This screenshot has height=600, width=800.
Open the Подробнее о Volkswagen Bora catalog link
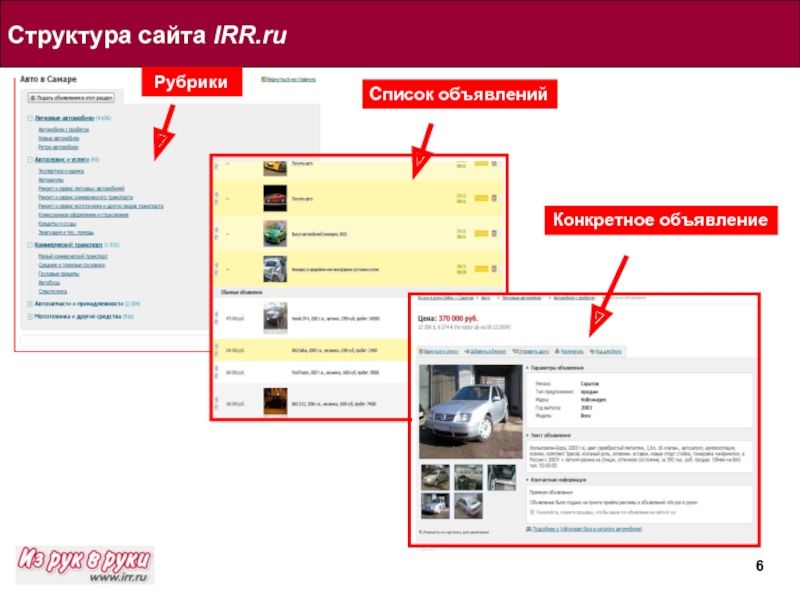(587, 529)
